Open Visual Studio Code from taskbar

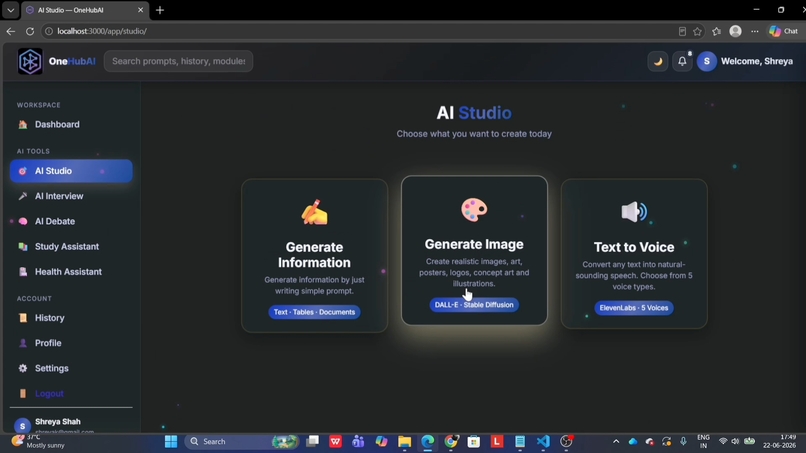543,441
